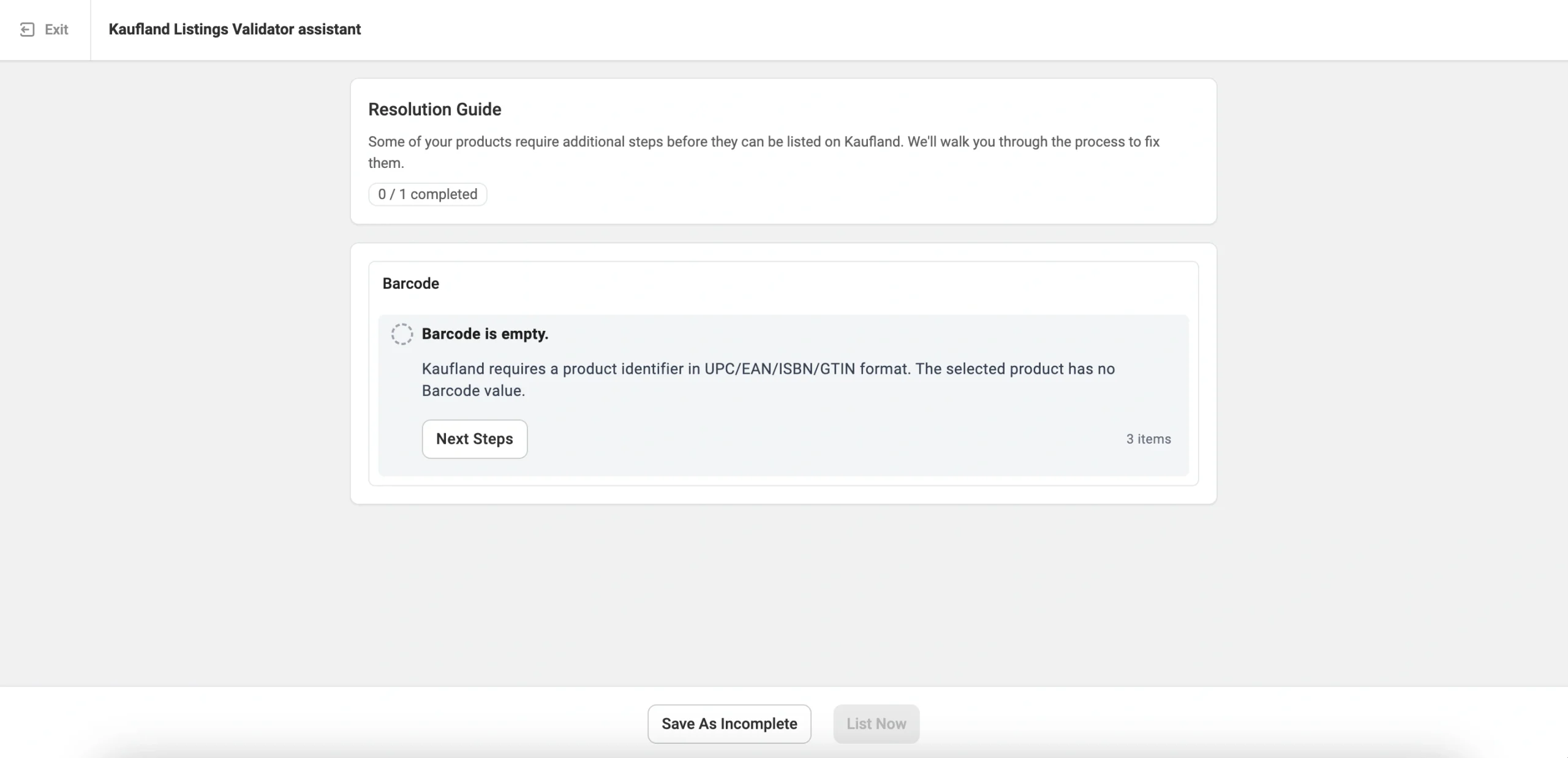Click the 0 / 1 completed badge
This screenshot has width=1568, height=758.
point(427,194)
